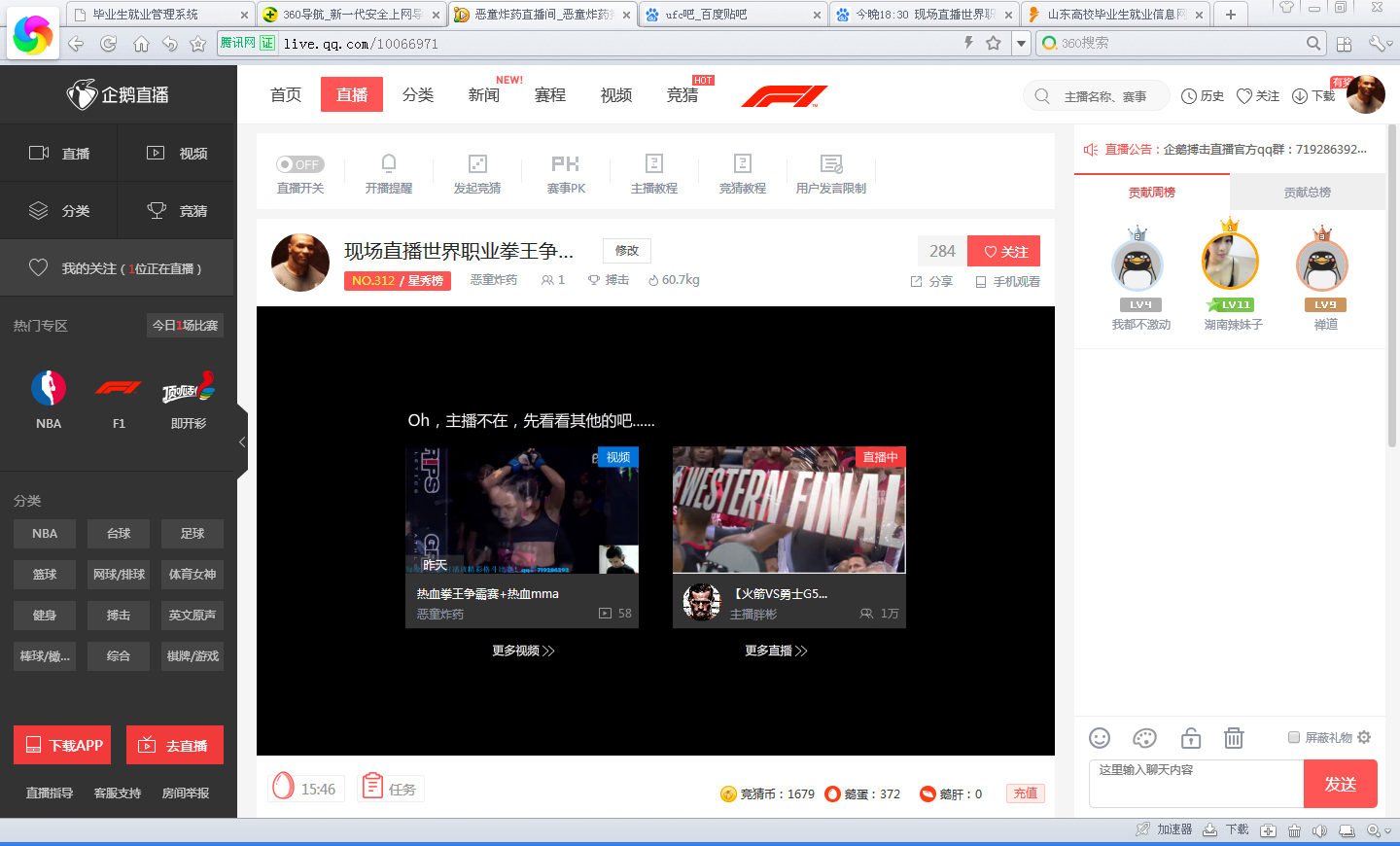Click the lock icon in chat toolbar
This screenshot has height=846, width=1400.
pyautogui.click(x=1191, y=738)
